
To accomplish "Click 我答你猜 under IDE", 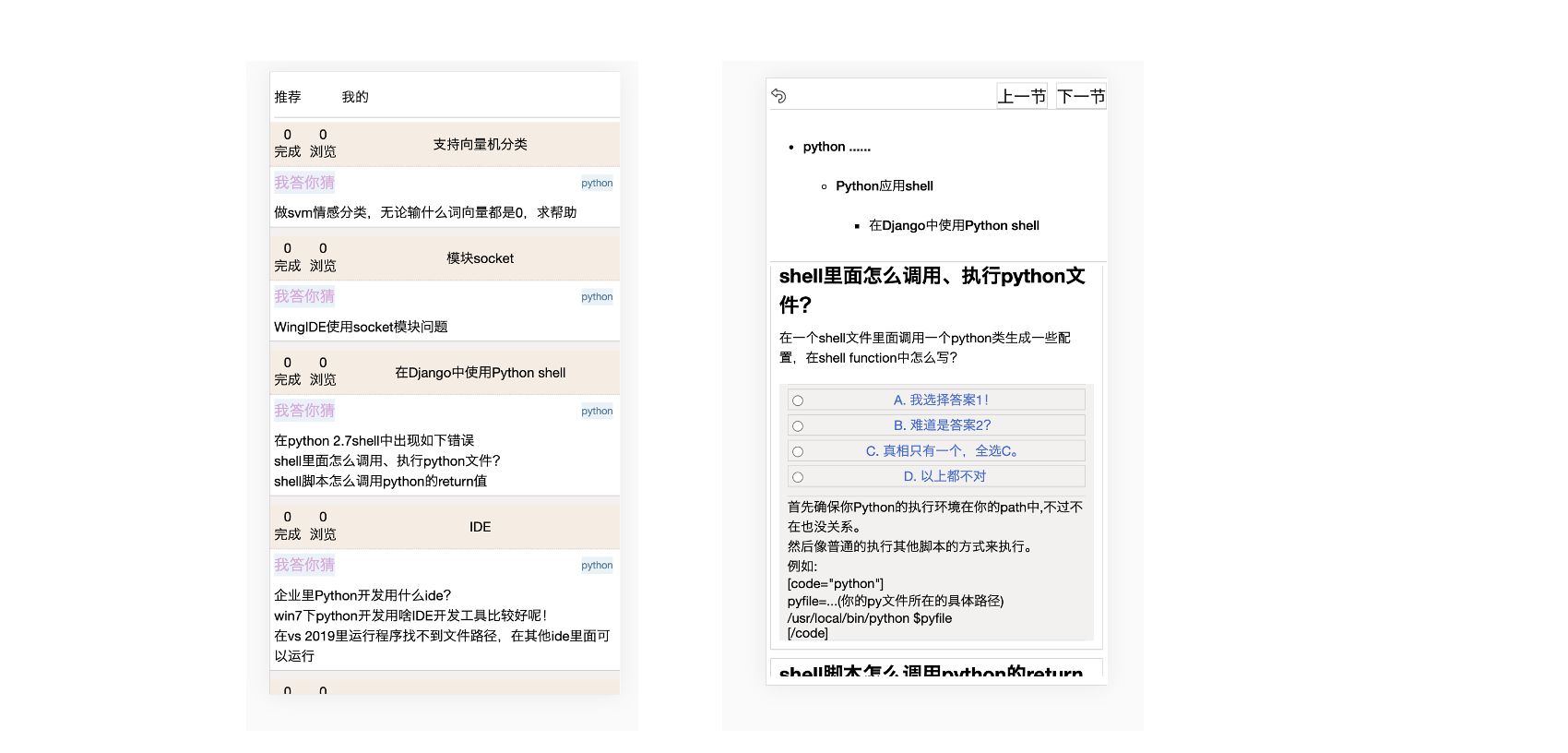I will 304,565.
